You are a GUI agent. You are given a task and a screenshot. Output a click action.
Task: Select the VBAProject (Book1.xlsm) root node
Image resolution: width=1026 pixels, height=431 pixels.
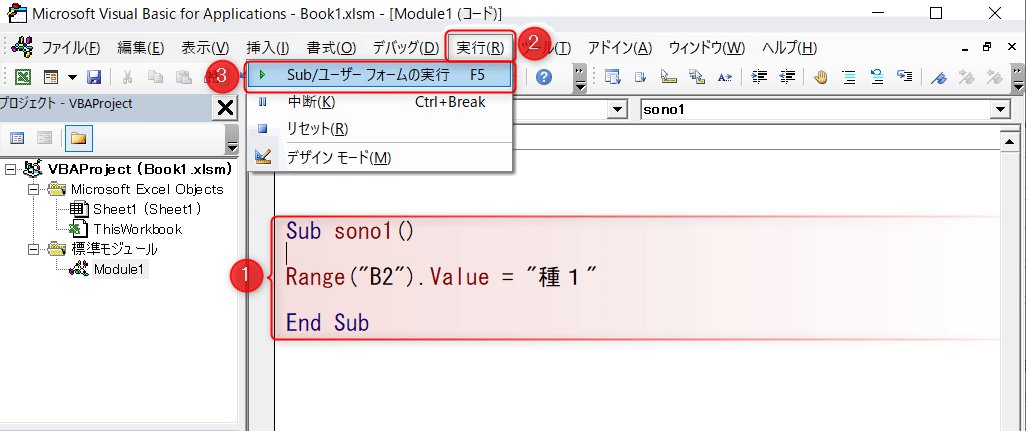pyautogui.click(x=140, y=169)
